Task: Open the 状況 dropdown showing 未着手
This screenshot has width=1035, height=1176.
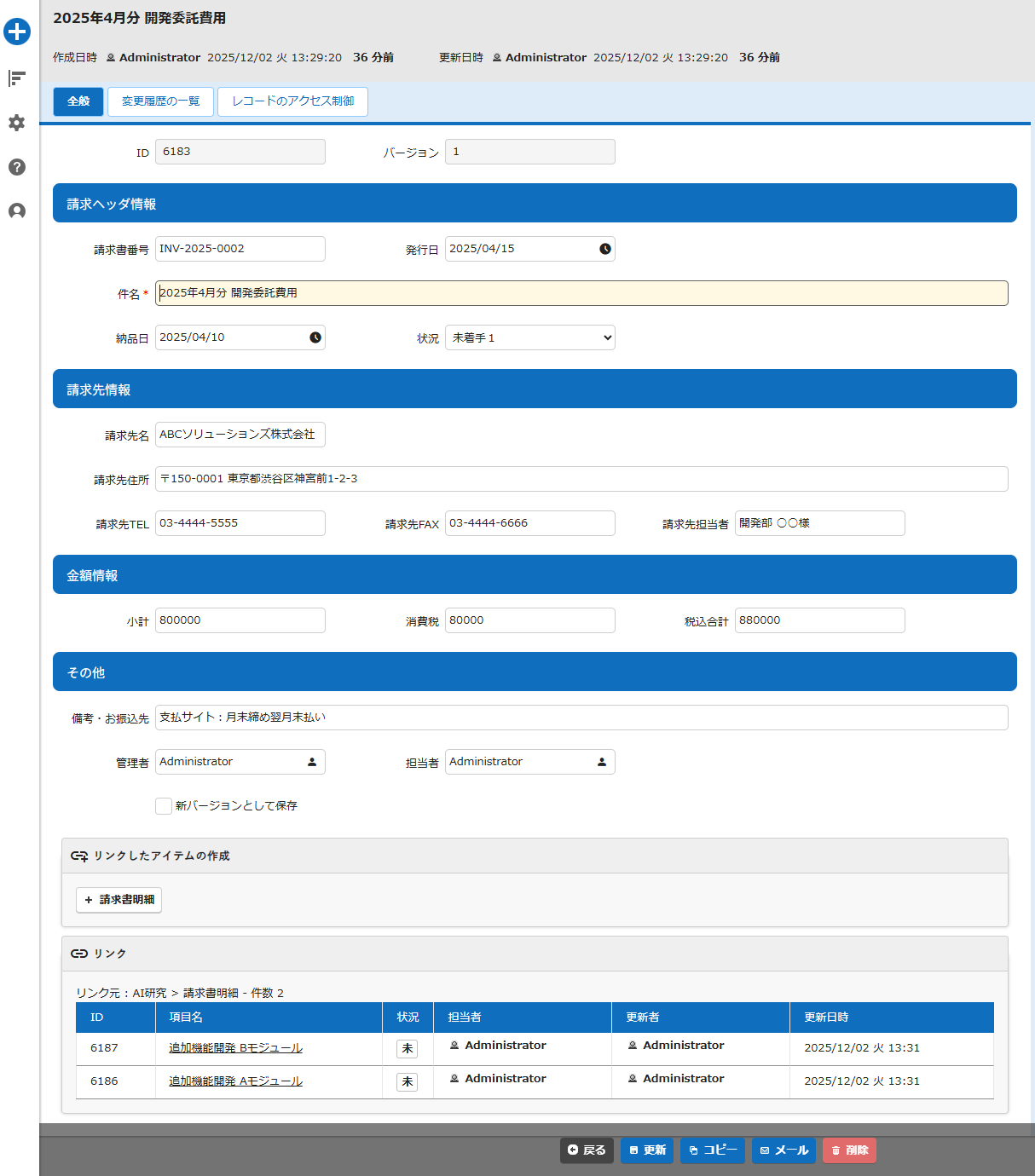Action: tap(530, 337)
